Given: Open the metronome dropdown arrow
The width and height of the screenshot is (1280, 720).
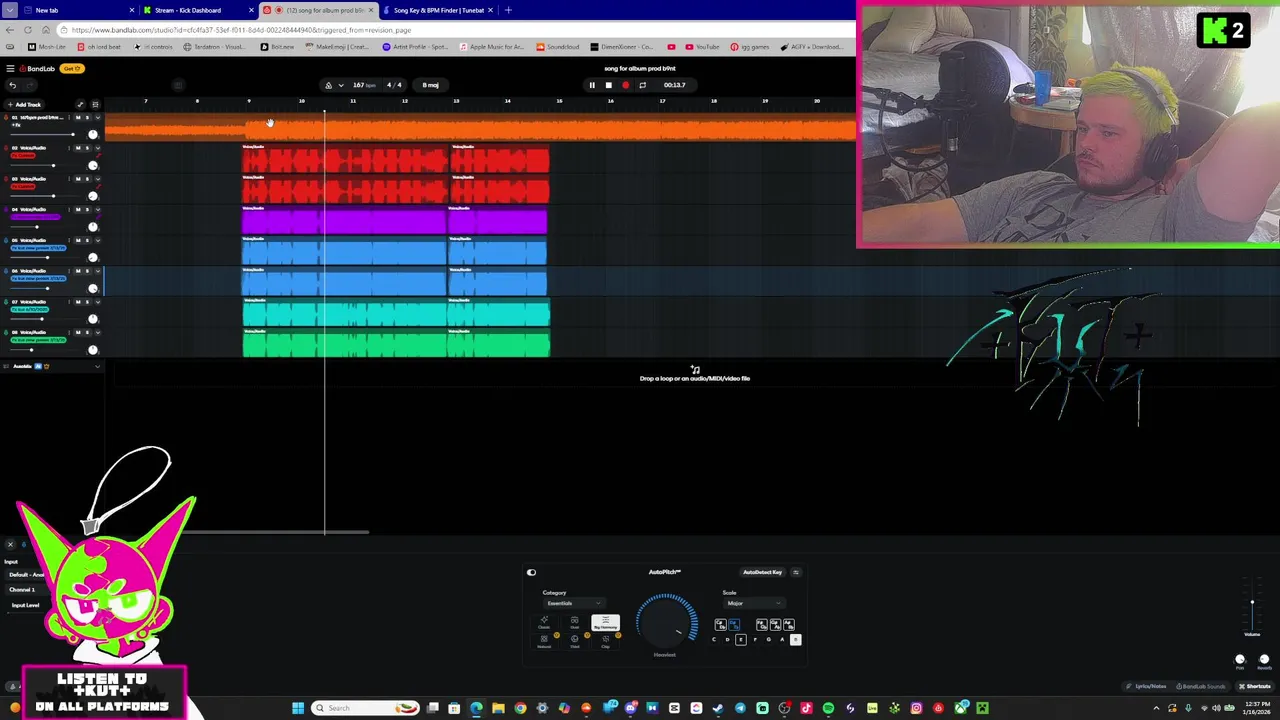Looking at the screenshot, I should pyautogui.click(x=341, y=85).
